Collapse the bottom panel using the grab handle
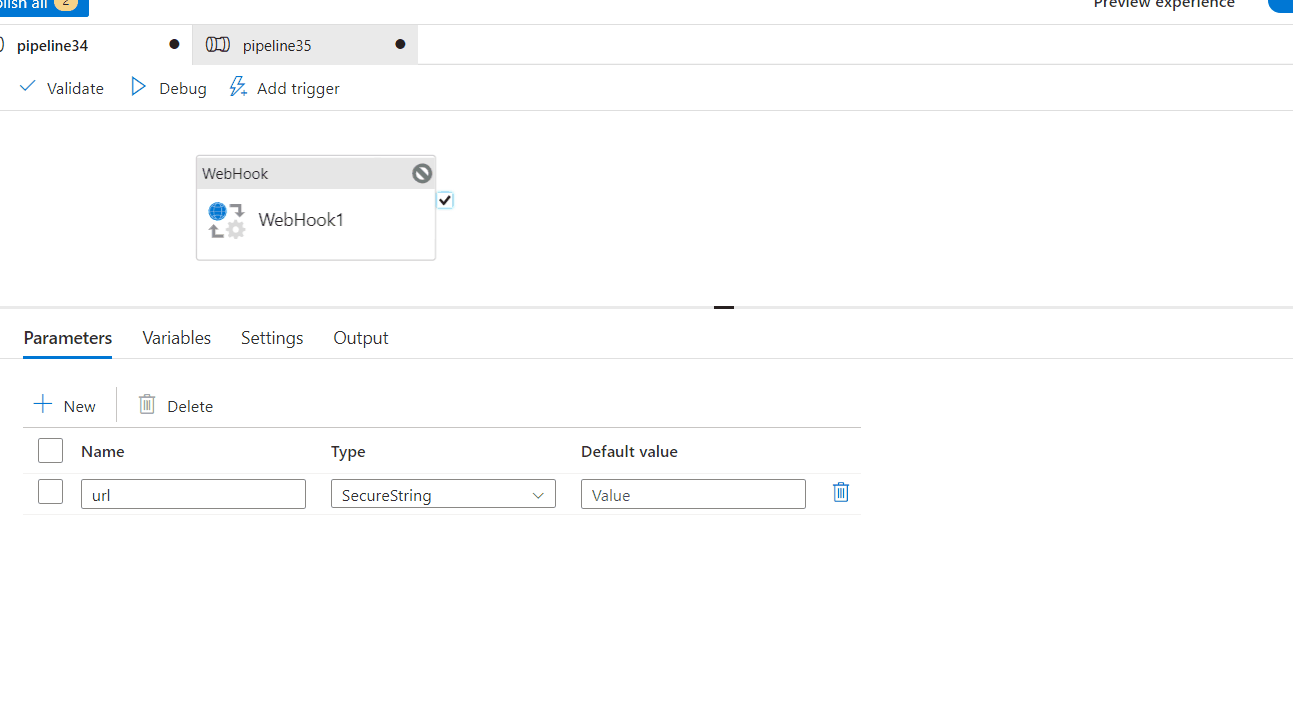Image resolution: width=1293 pixels, height=716 pixels. (x=723, y=307)
